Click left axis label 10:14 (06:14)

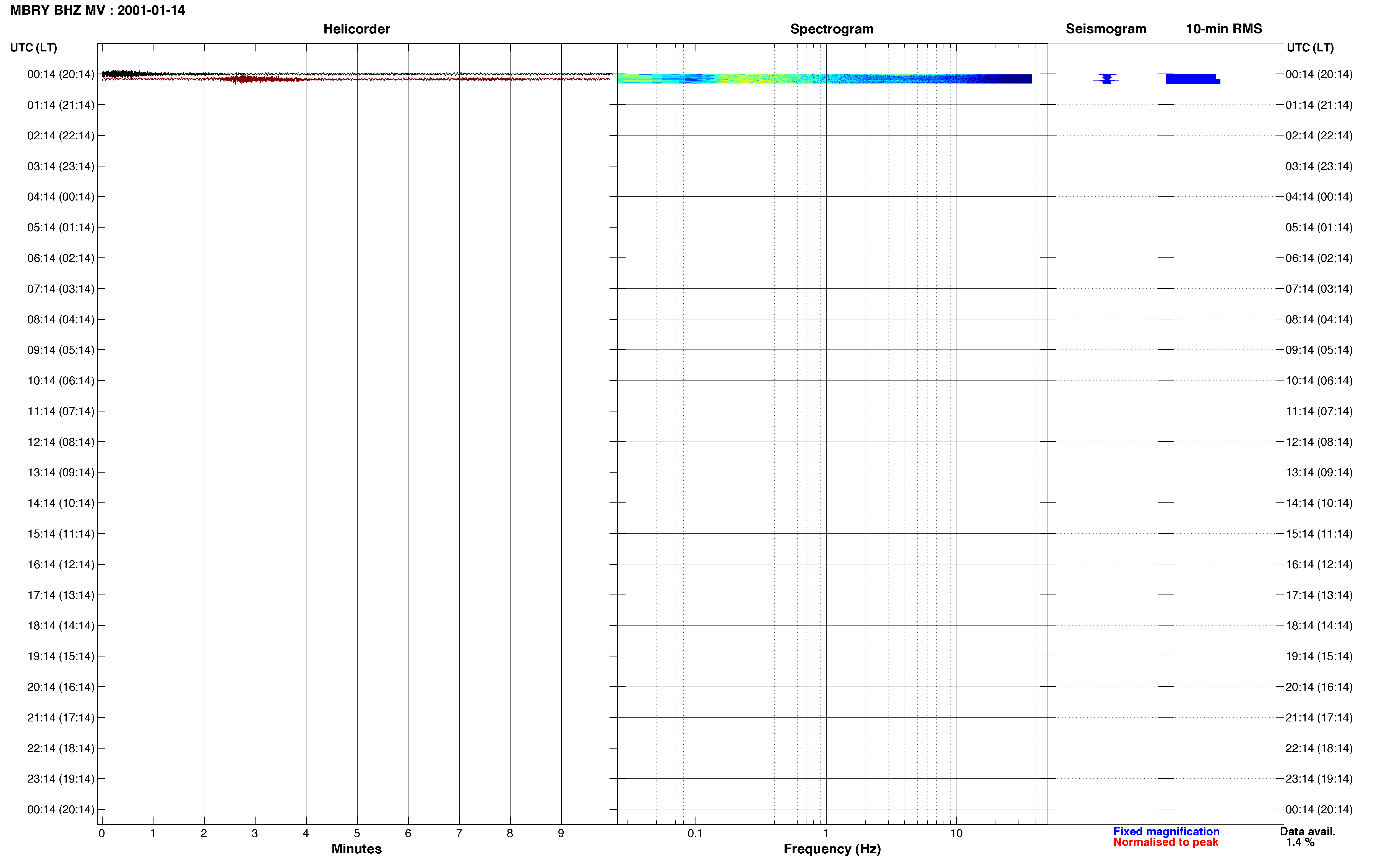tap(60, 380)
